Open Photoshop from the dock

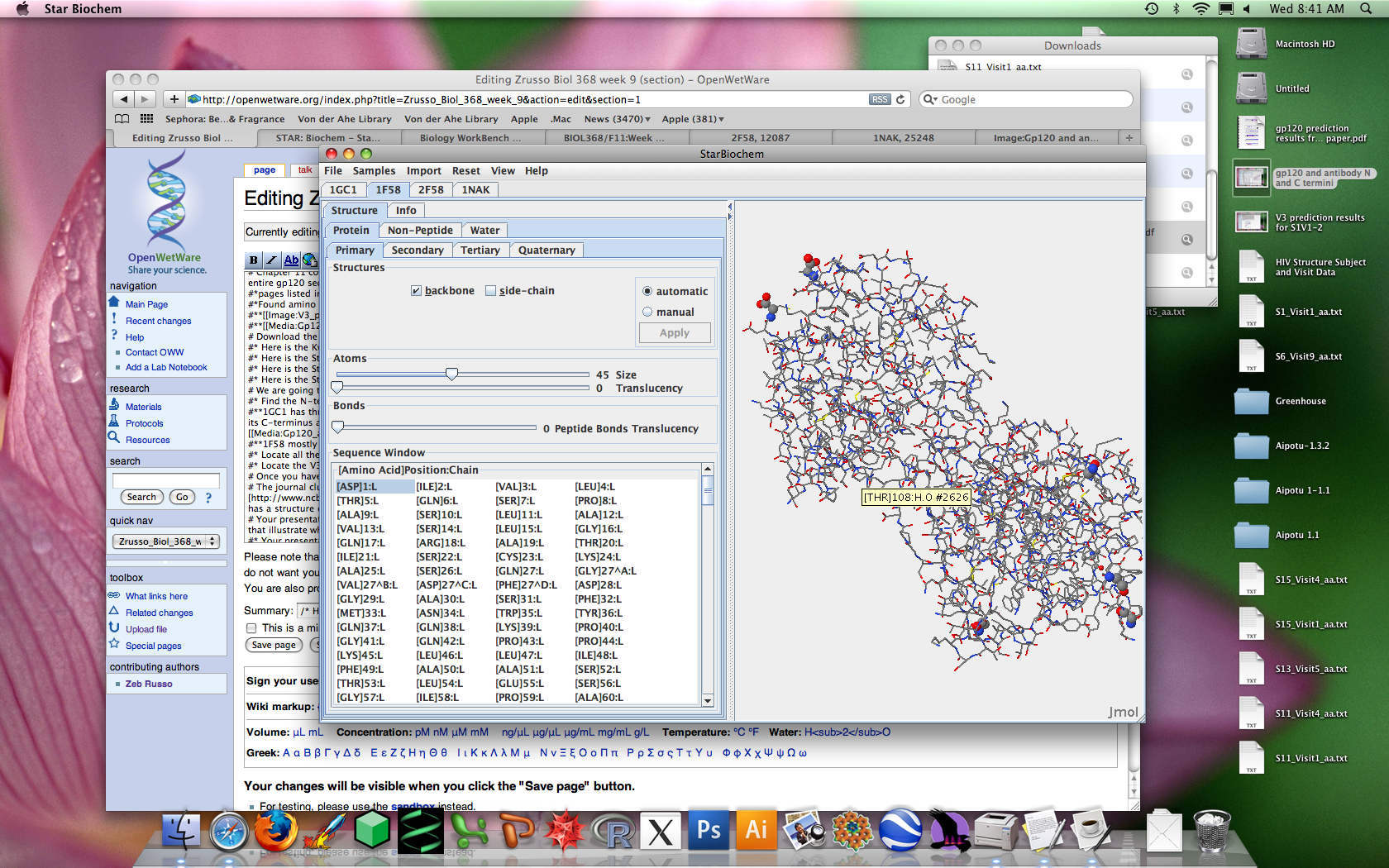click(x=709, y=831)
